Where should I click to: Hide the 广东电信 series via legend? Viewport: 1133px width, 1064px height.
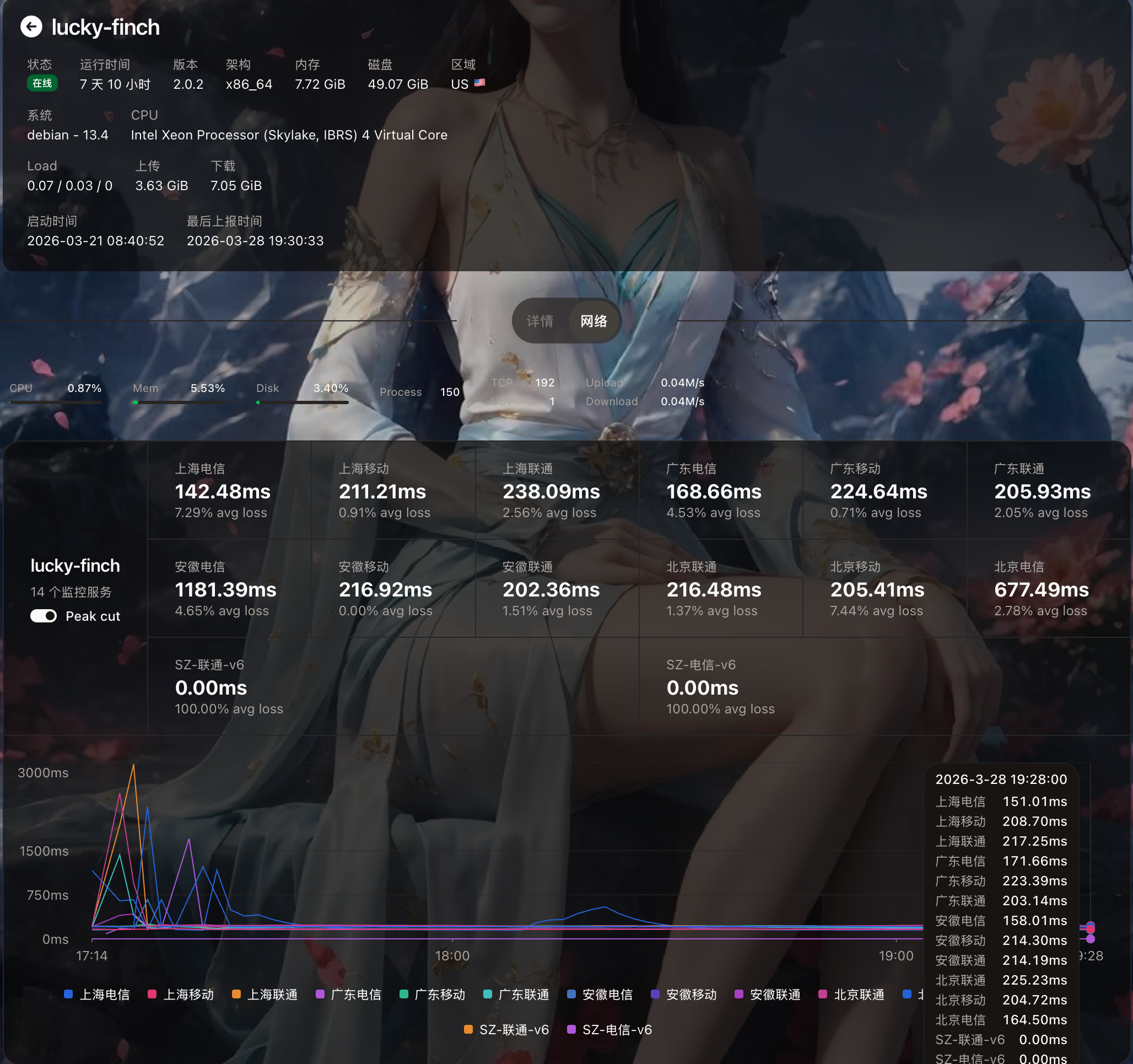click(x=320, y=994)
